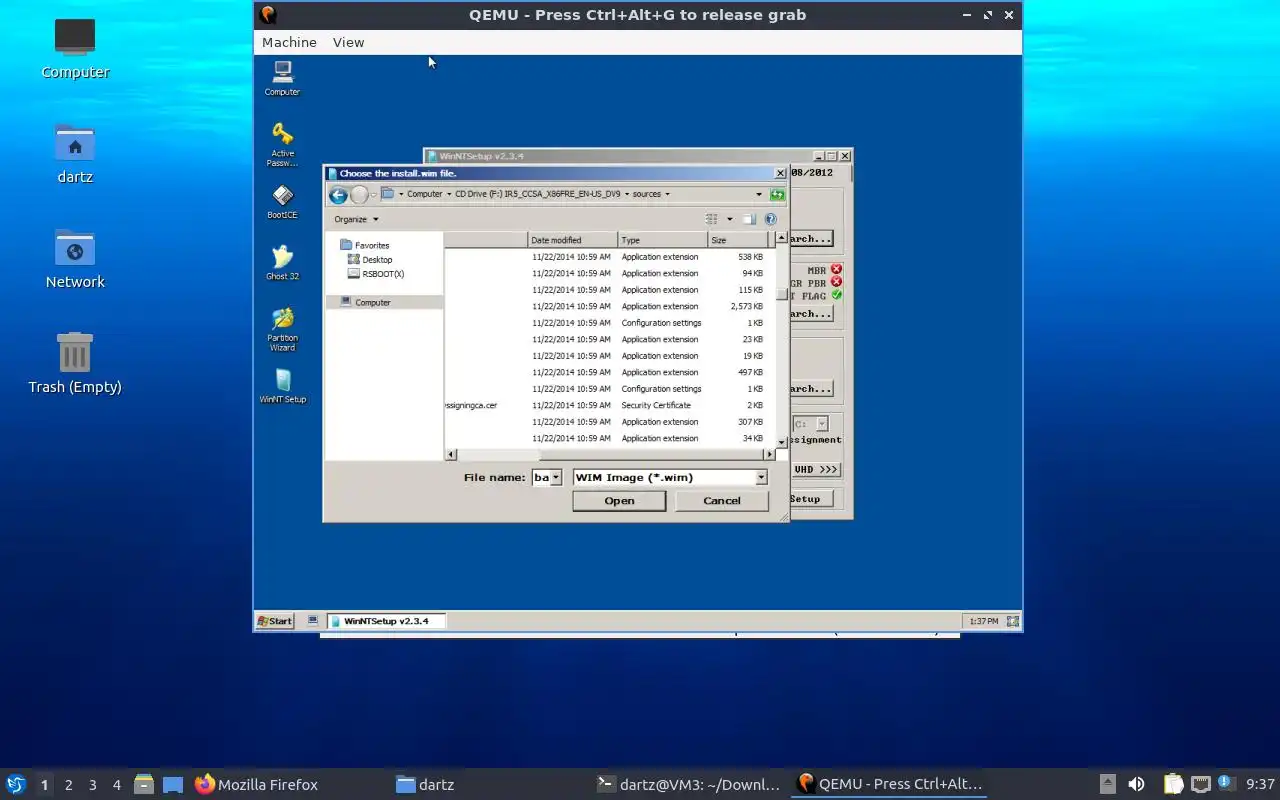
Task: Click the horizontal scrollbar left arrow
Action: pyautogui.click(x=451, y=455)
